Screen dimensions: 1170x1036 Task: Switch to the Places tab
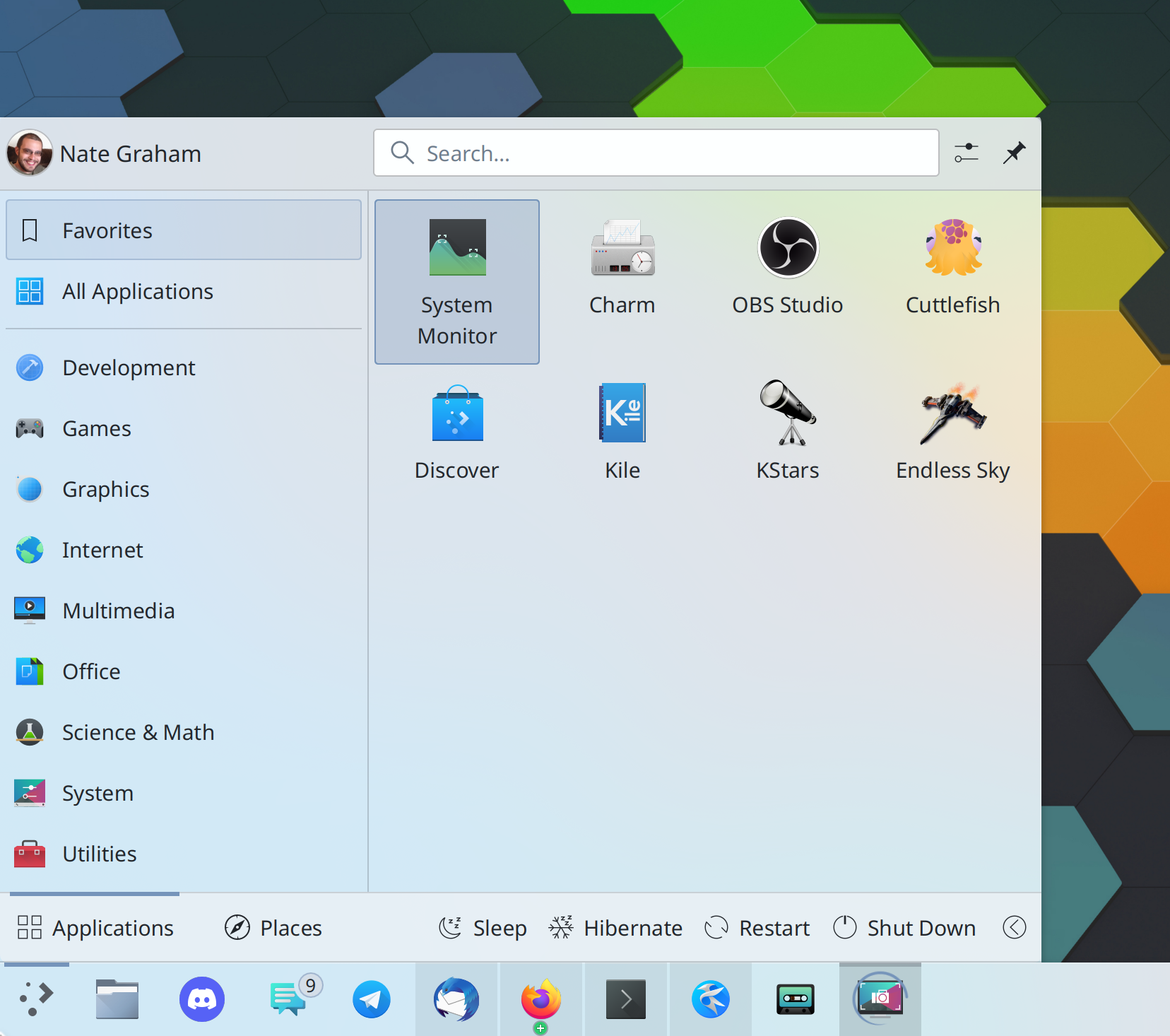[x=273, y=927]
